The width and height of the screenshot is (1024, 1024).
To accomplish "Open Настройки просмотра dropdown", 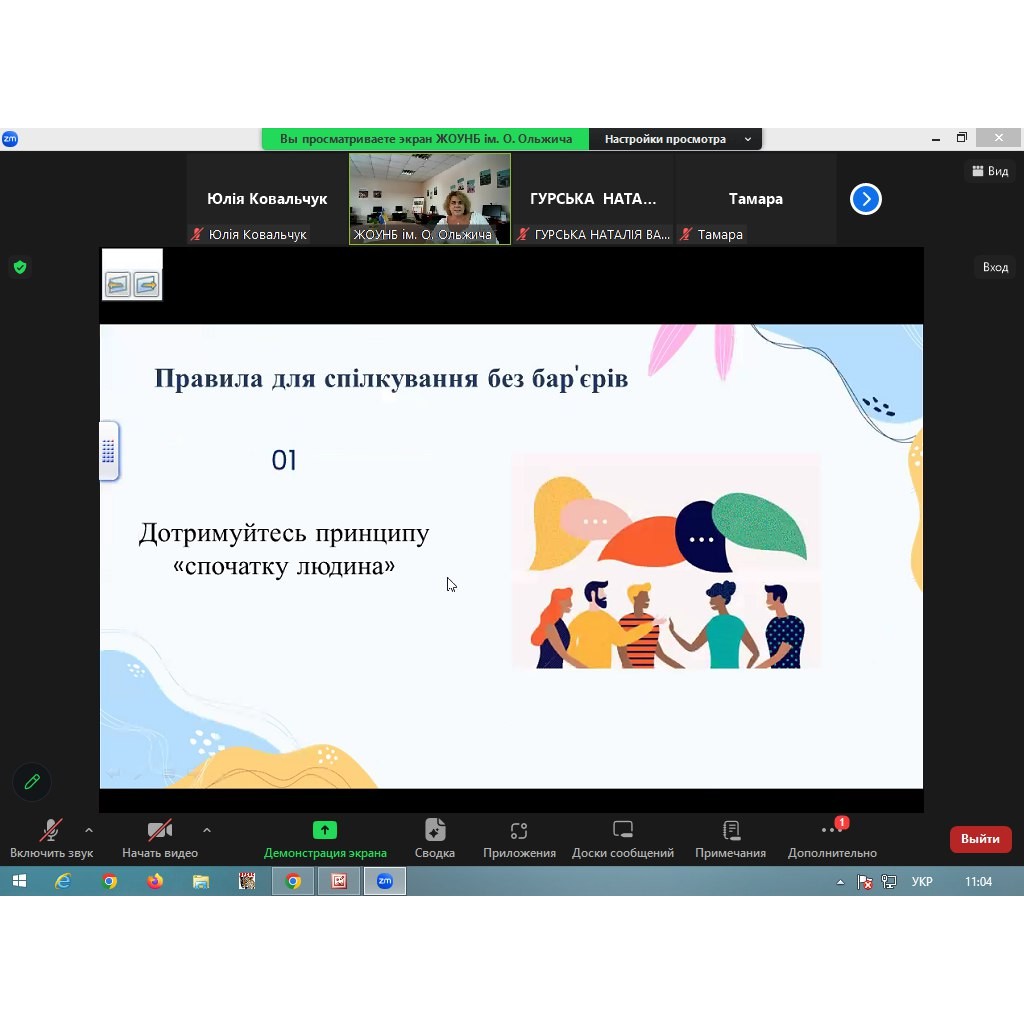I will pyautogui.click(x=675, y=139).
